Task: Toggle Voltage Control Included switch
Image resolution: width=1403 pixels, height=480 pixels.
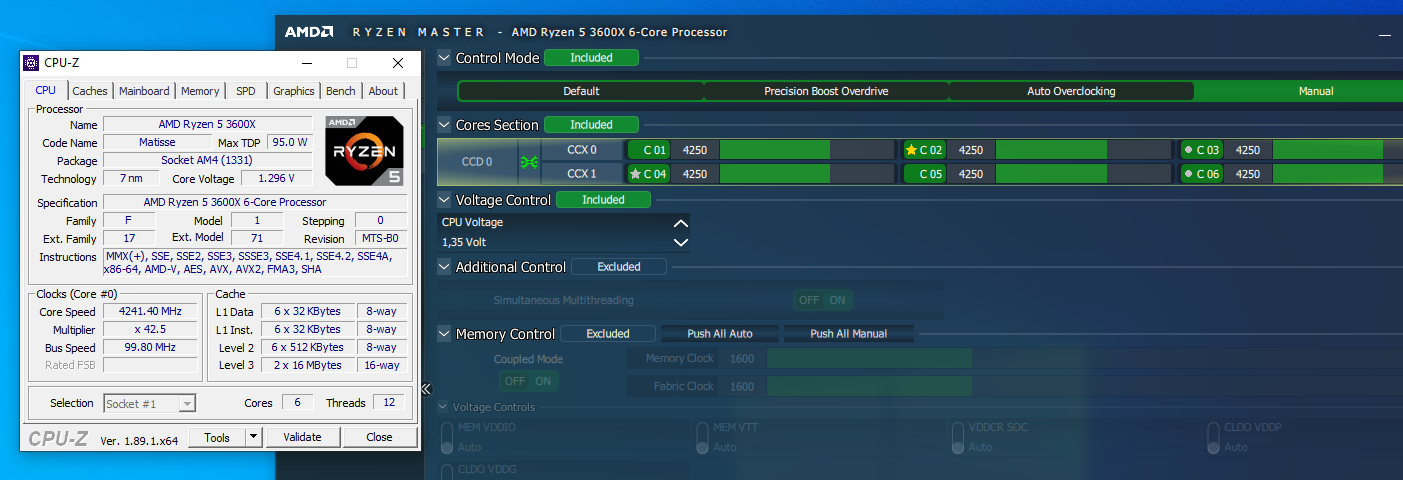Action: 603,200
